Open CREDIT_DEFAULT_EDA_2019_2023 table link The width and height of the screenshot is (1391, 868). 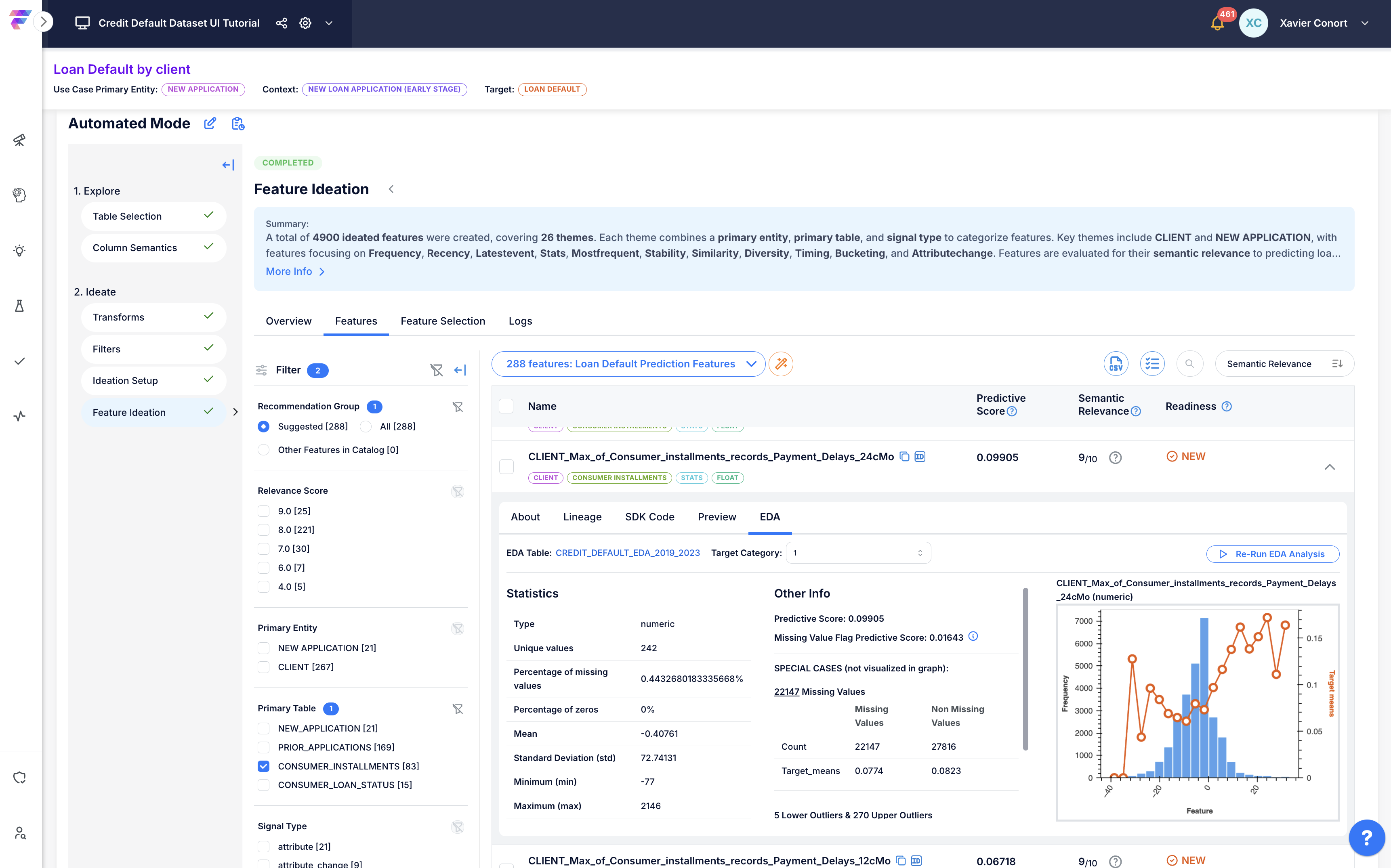[x=628, y=553]
